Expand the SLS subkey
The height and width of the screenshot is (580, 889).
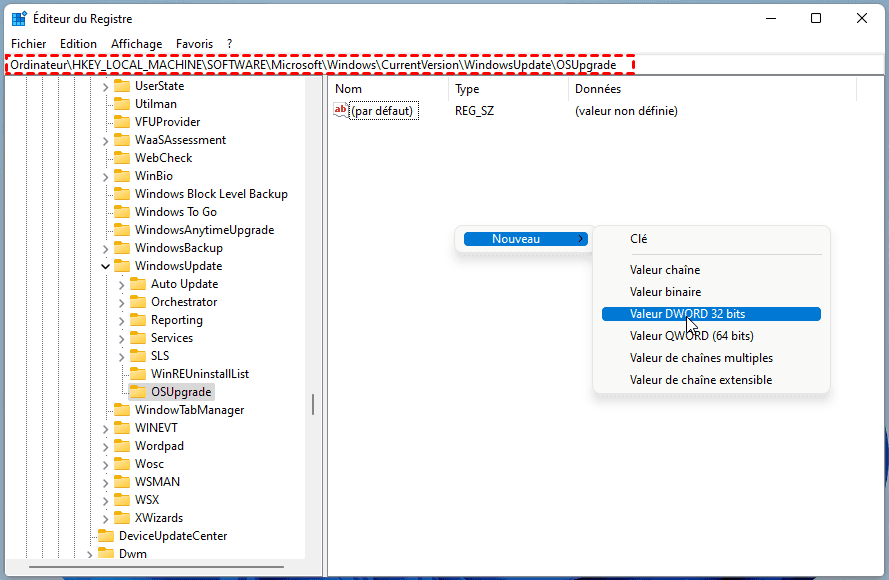point(121,357)
